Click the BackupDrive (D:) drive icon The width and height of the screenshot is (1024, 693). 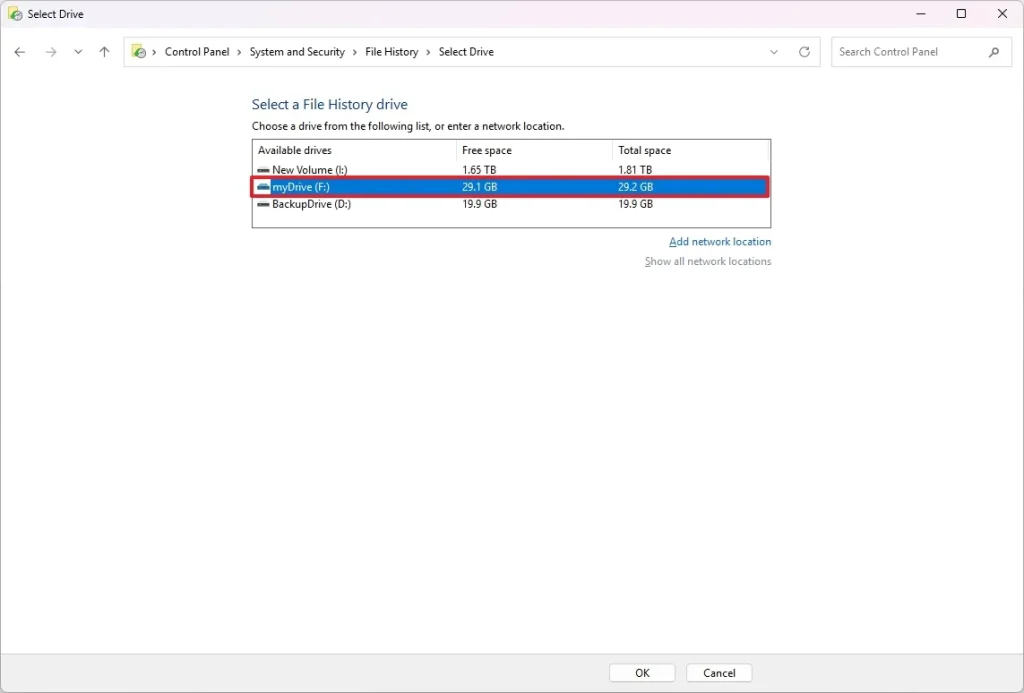[263, 204]
